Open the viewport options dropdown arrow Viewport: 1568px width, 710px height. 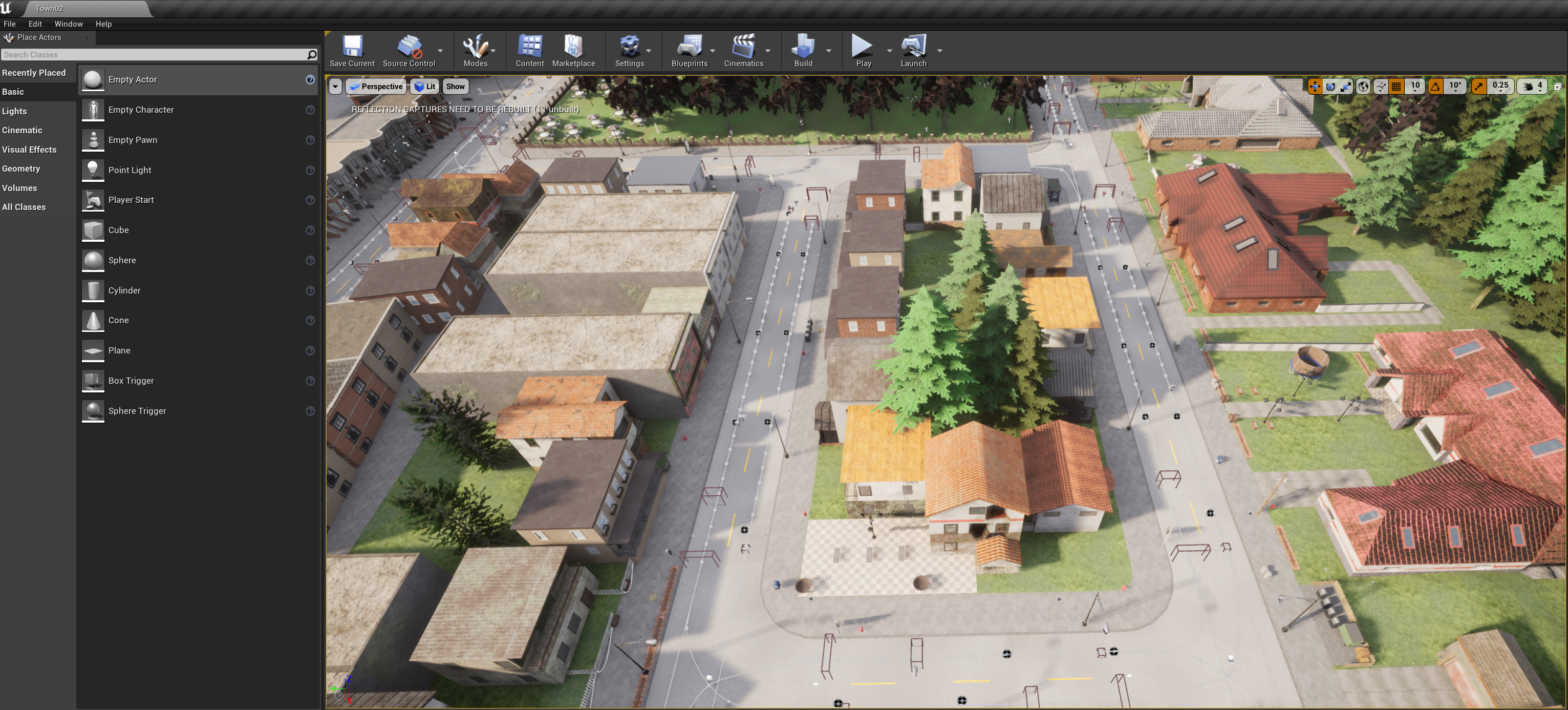point(335,87)
